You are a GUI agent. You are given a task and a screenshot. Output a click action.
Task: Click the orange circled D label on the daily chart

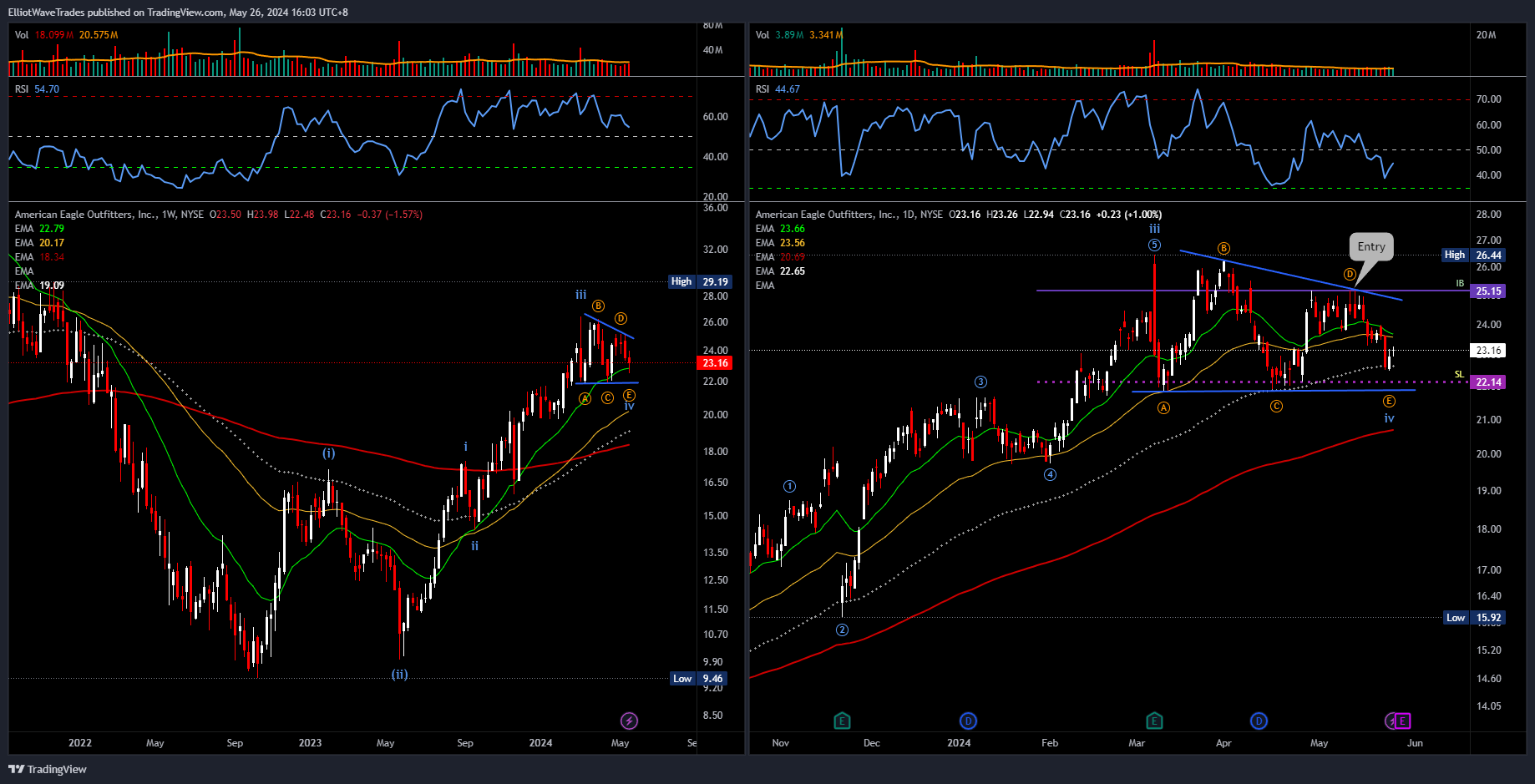tap(1350, 275)
